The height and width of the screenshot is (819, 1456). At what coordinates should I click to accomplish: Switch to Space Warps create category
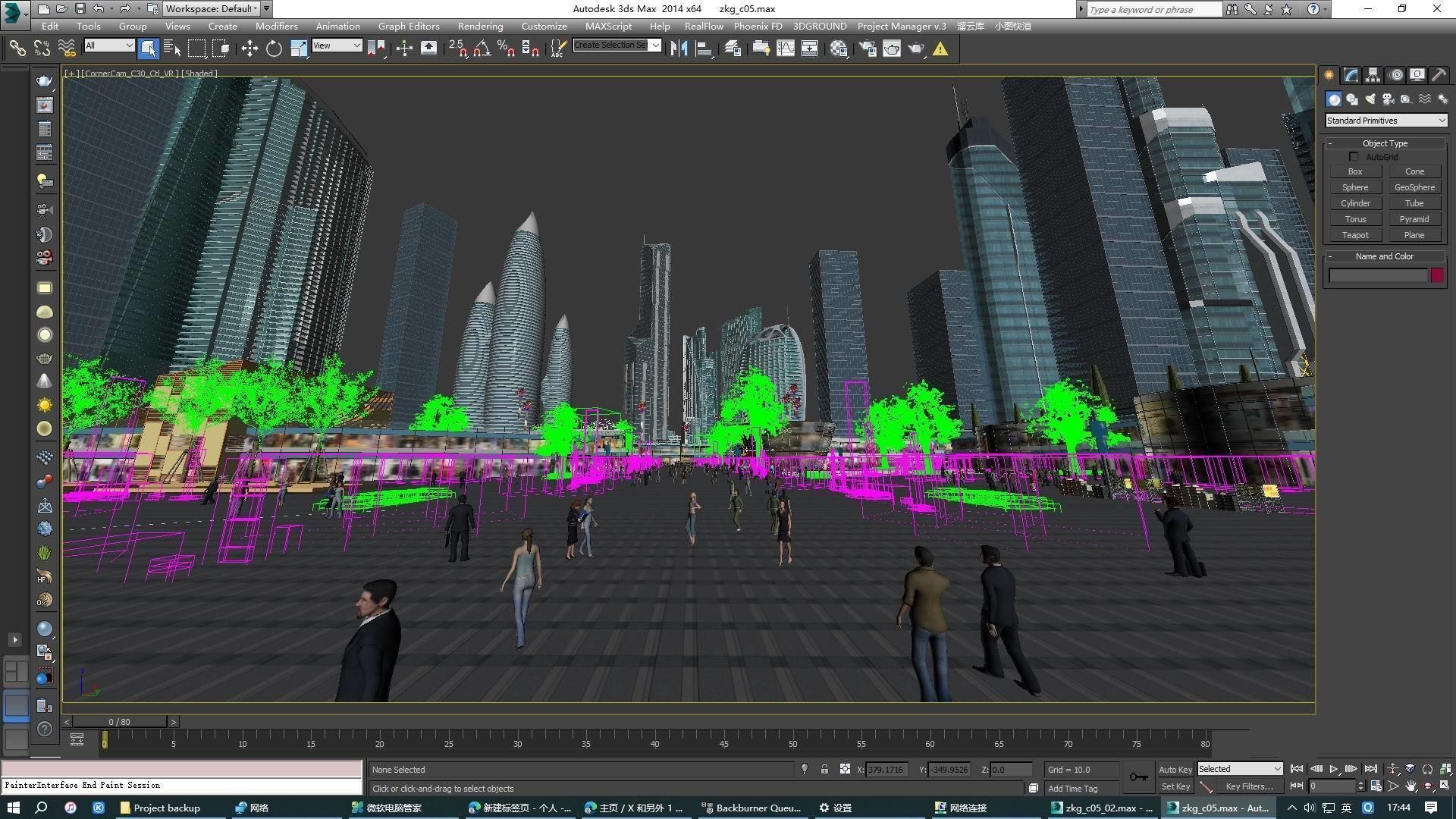point(1425,99)
